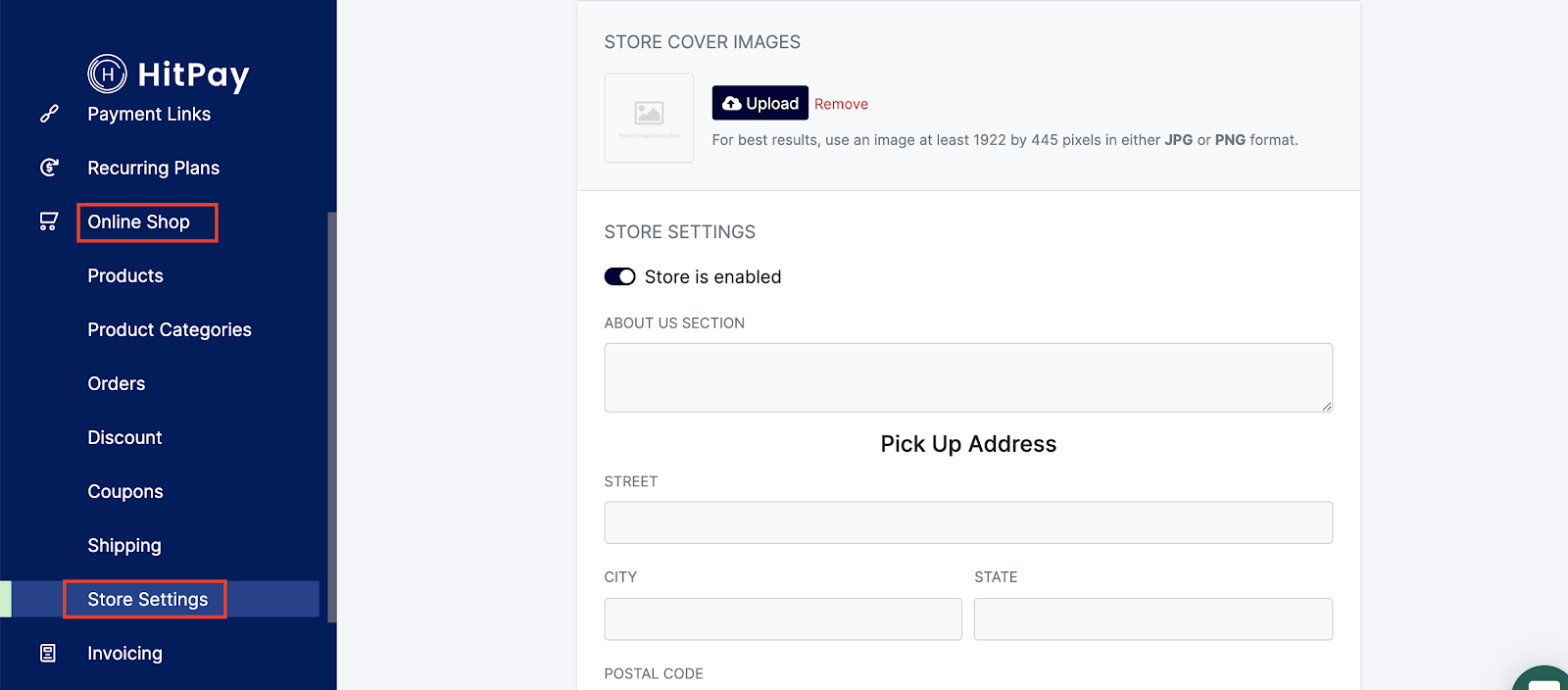
Task: Click the Invoicing document icon
Action: click(48, 653)
